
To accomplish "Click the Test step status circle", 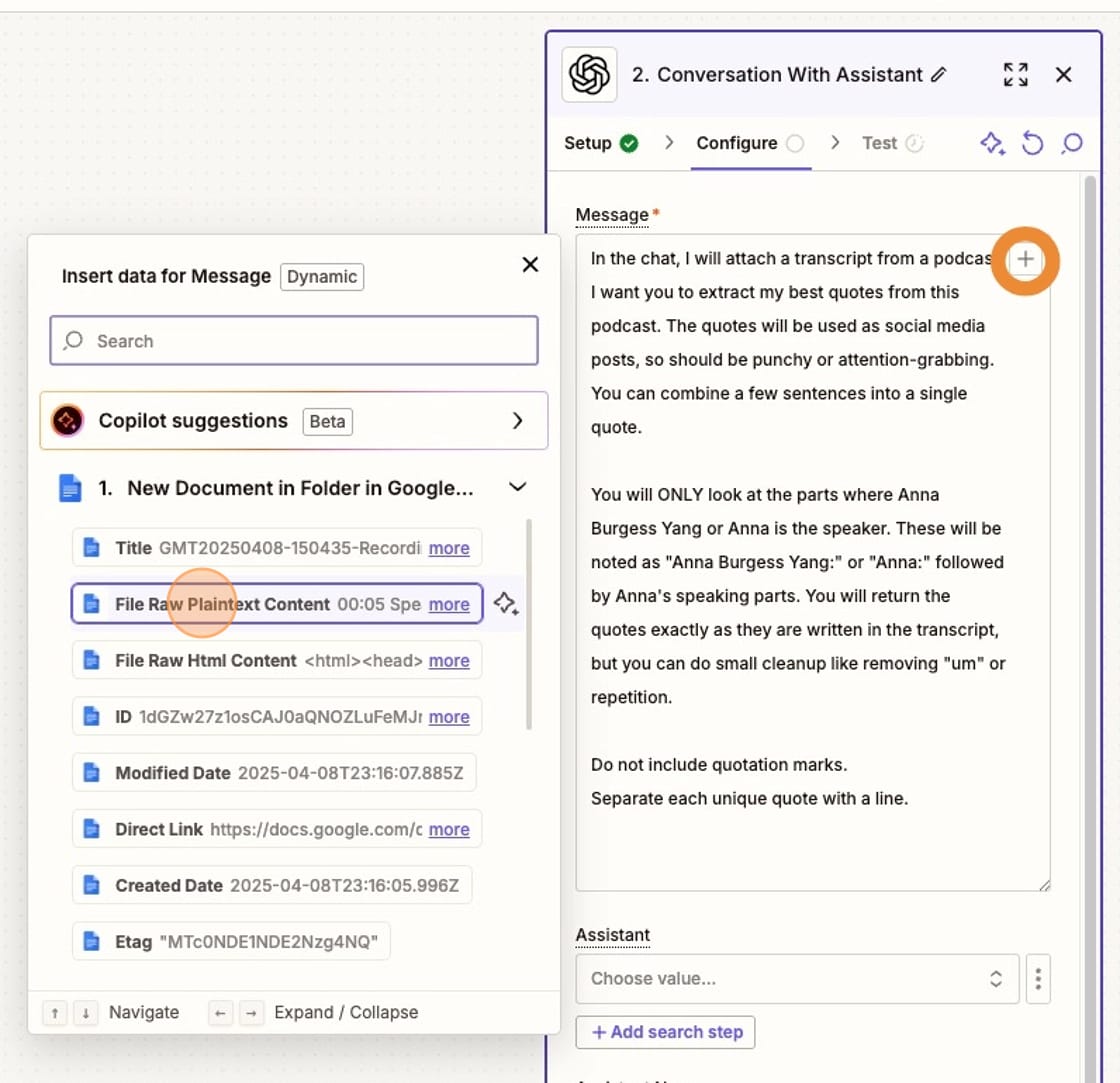I will [x=917, y=142].
